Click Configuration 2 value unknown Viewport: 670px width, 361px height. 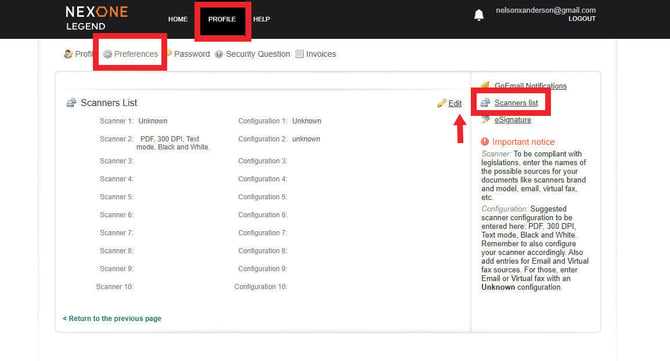(x=306, y=139)
